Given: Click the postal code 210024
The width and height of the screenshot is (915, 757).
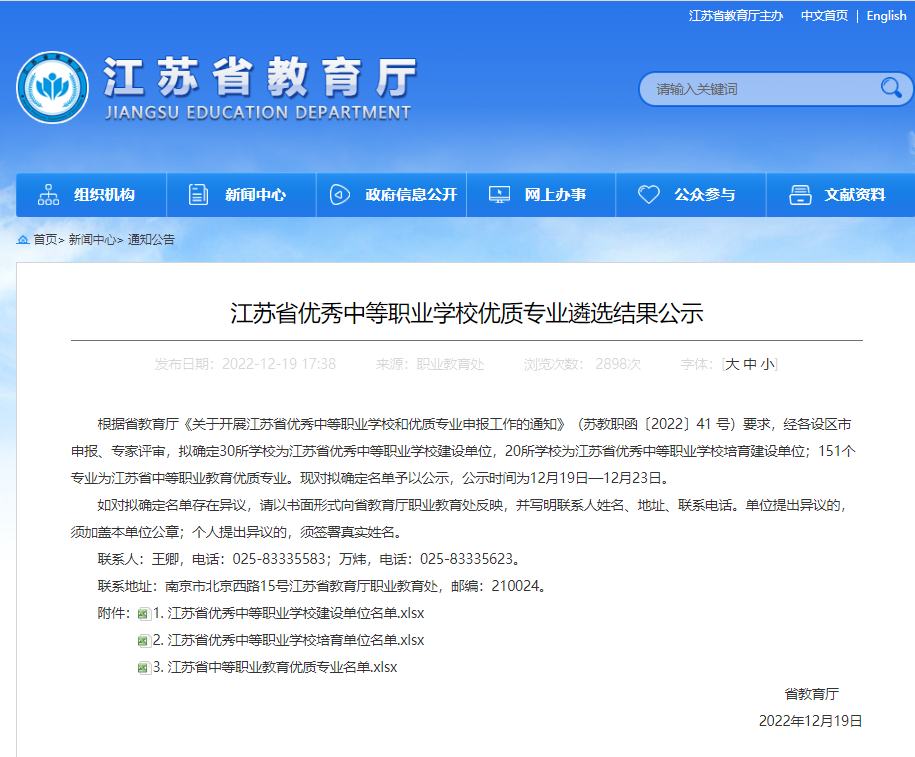Looking at the screenshot, I should tap(515, 586).
